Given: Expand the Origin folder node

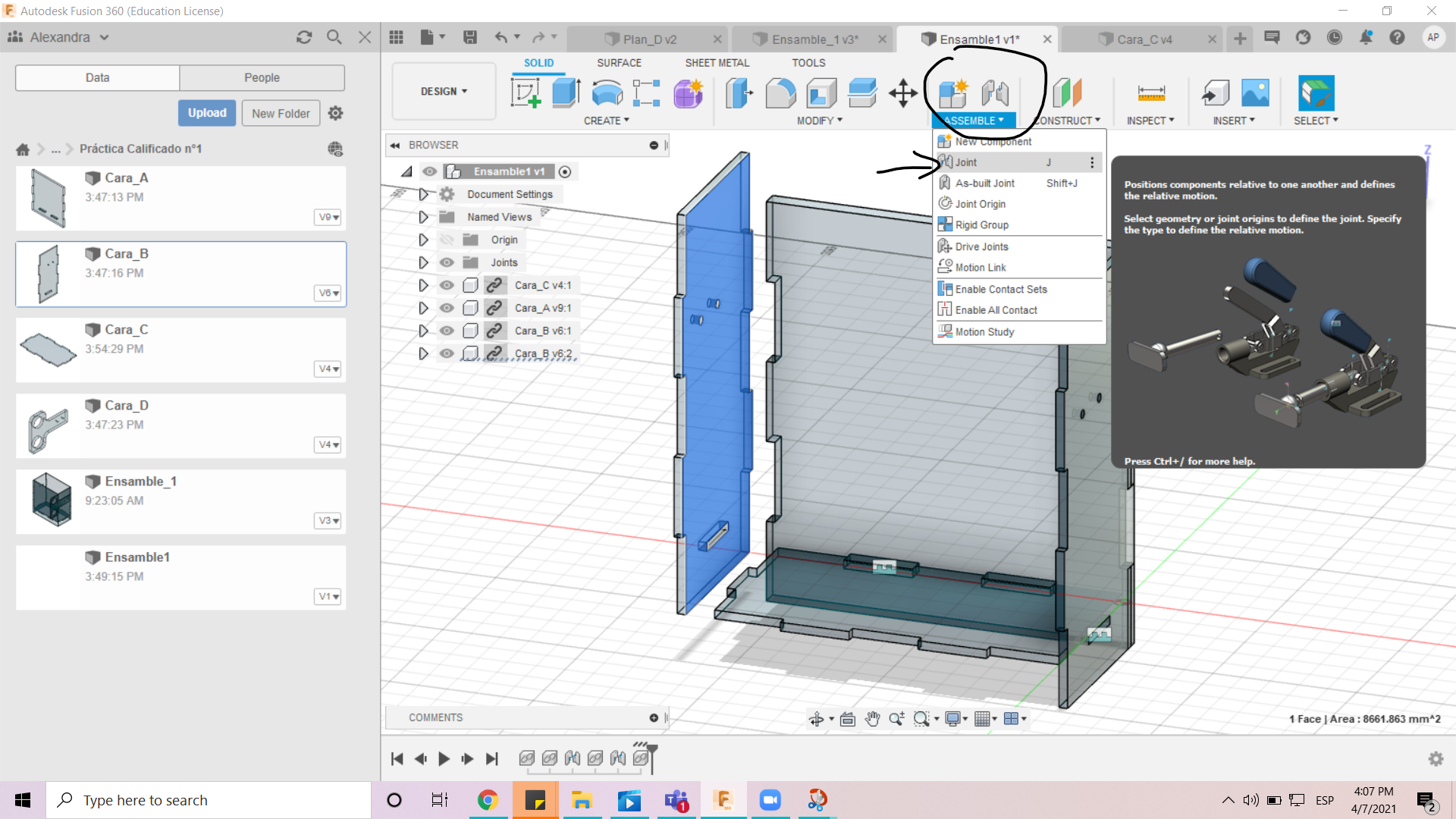Looking at the screenshot, I should [x=423, y=240].
